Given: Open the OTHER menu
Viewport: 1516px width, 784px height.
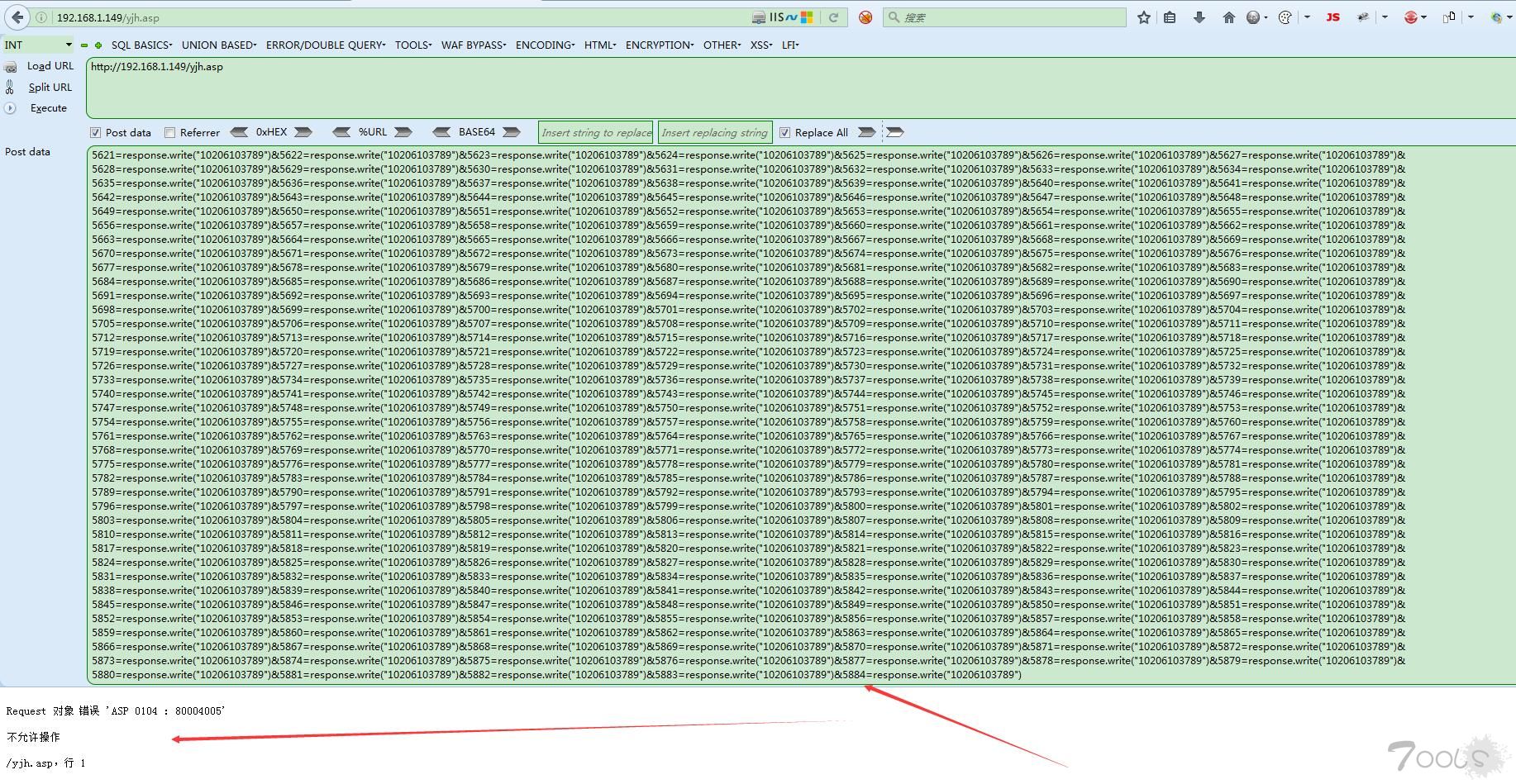Looking at the screenshot, I should pos(722,45).
